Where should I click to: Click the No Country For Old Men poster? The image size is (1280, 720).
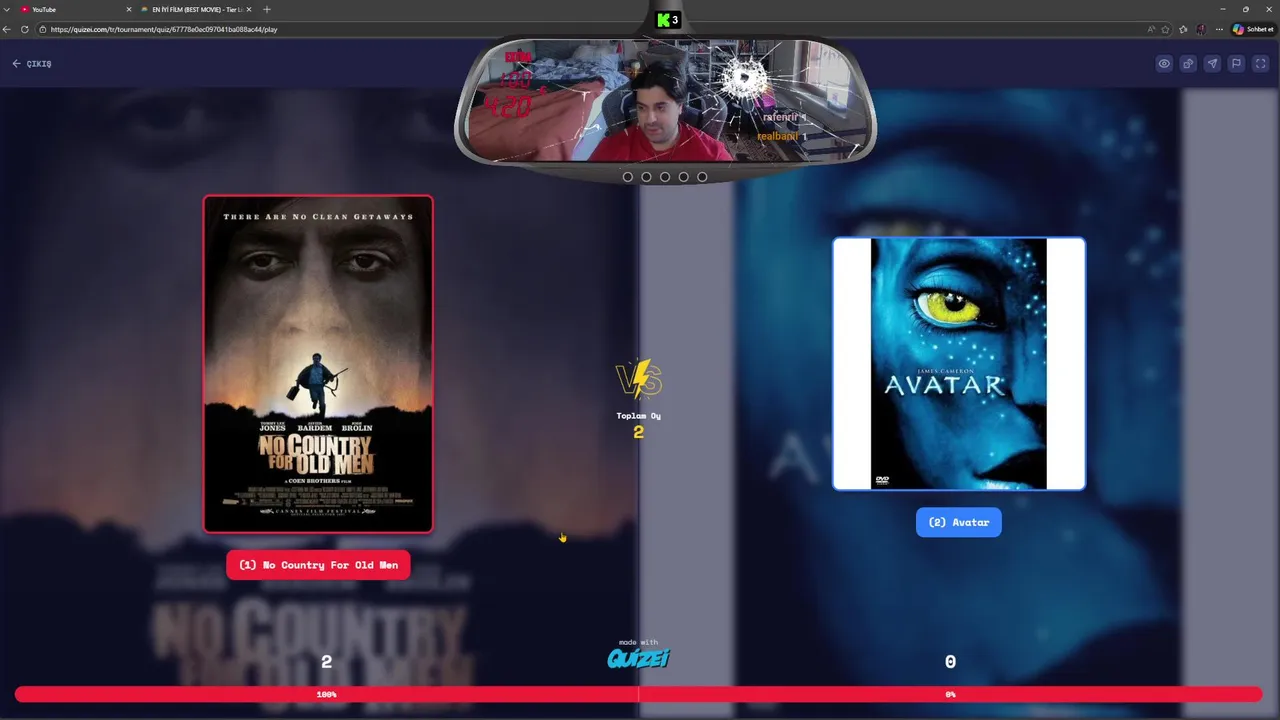tap(318, 364)
